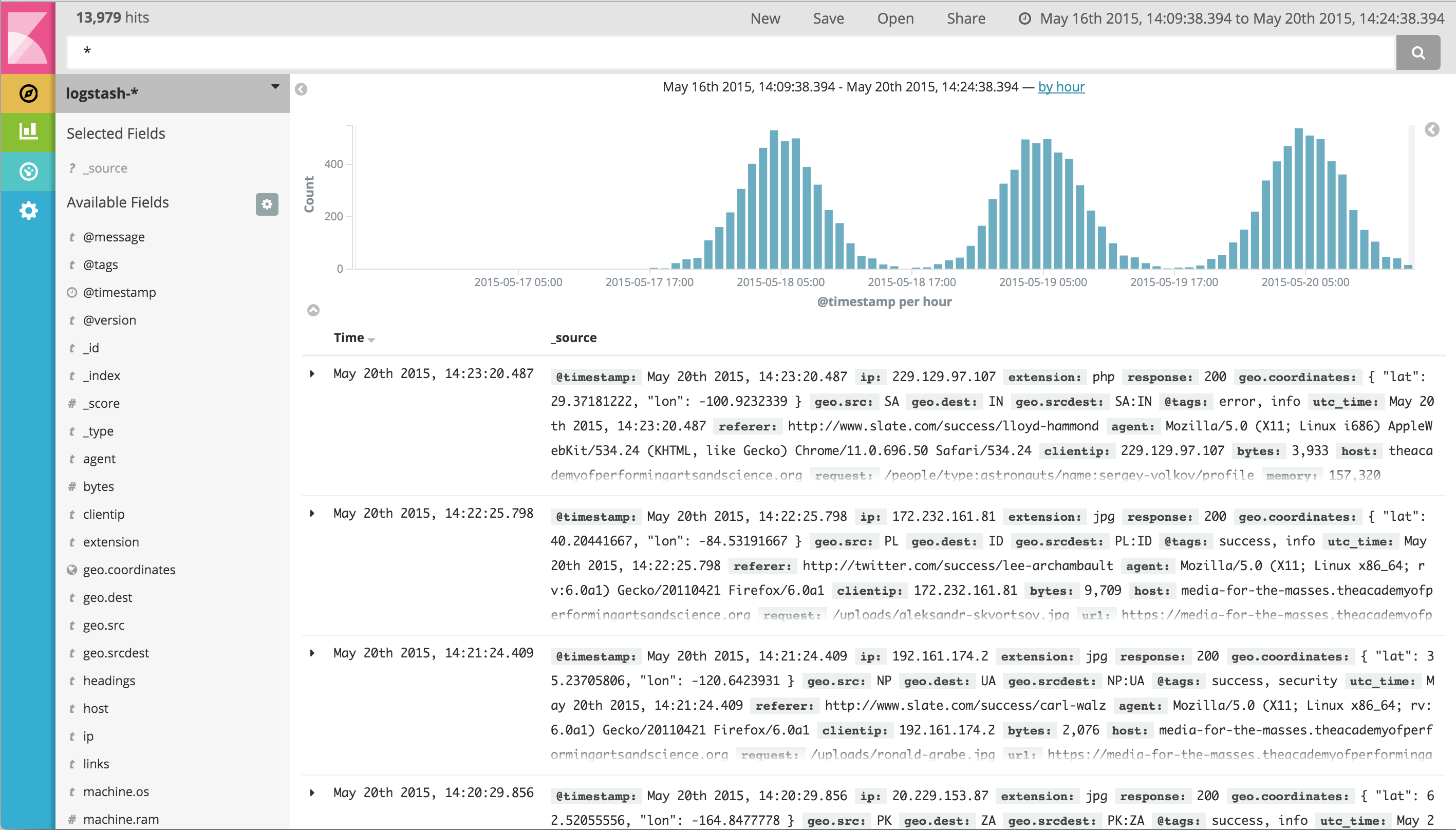
Task: Click the tallest histogram bar on 2015-05-18
Action: click(774, 199)
